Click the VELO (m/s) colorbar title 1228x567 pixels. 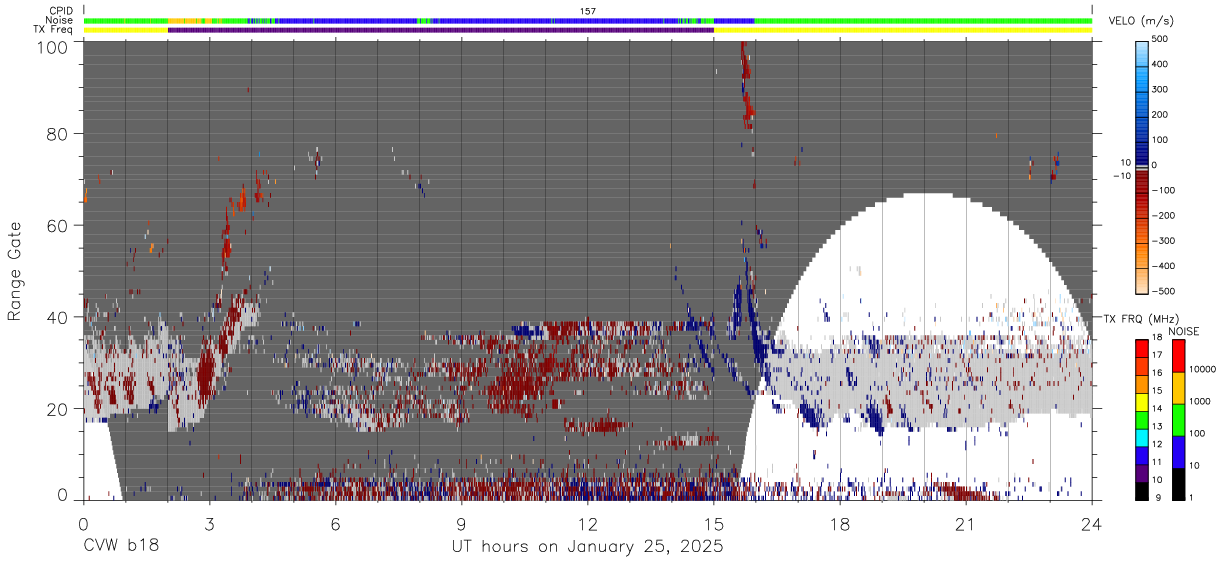tap(1143, 21)
